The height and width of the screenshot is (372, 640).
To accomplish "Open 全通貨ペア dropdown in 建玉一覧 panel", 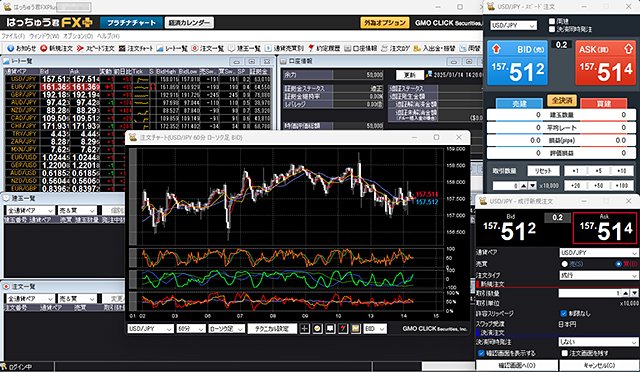I will 30,211.
